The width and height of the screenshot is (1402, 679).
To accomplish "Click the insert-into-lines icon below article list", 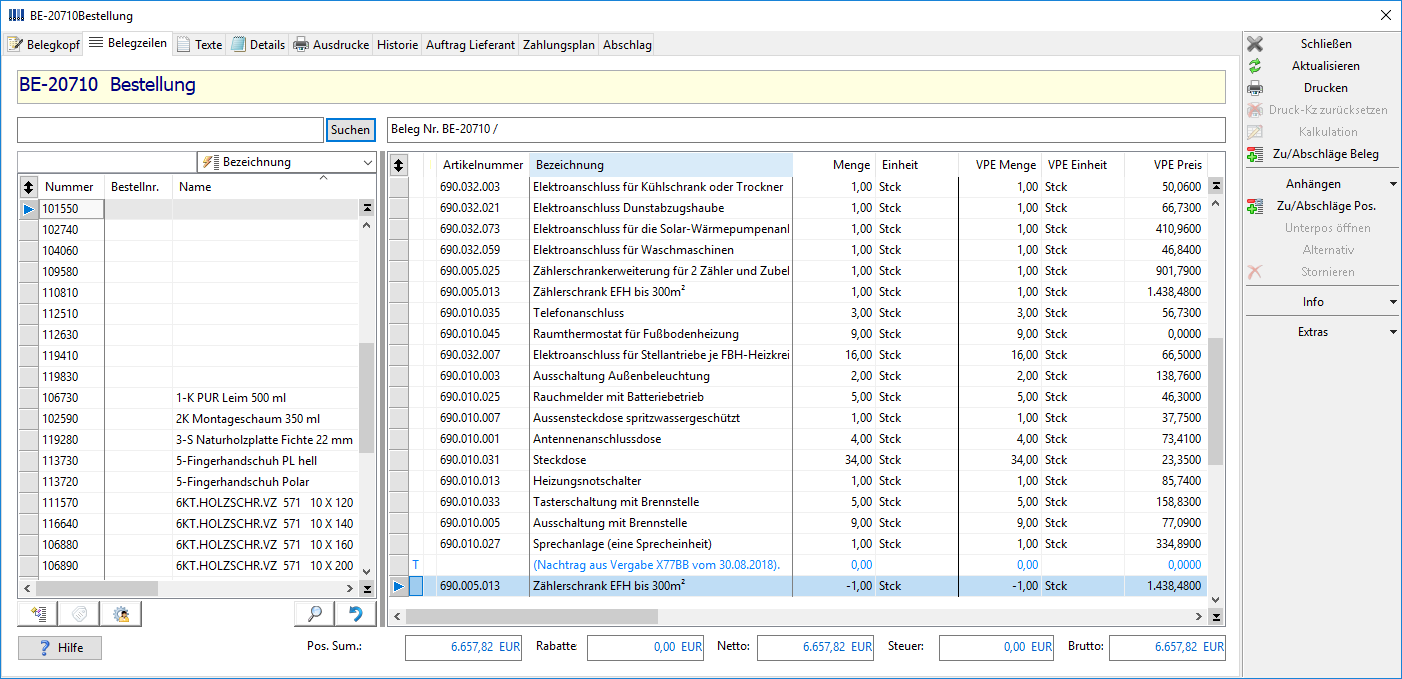I will coord(38,614).
